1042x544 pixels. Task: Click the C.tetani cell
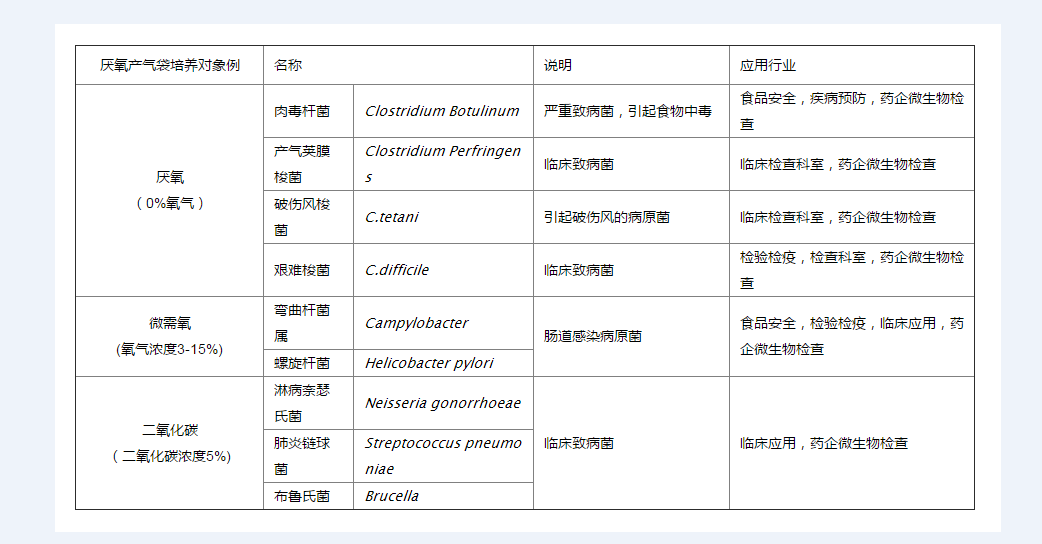(x=392, y=217)
